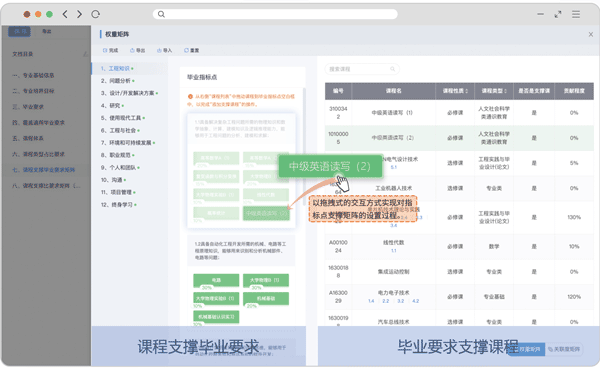The image size is (600, 368).
Task: Select the 电力电子技术 course row
Action: tap(459, 297)
